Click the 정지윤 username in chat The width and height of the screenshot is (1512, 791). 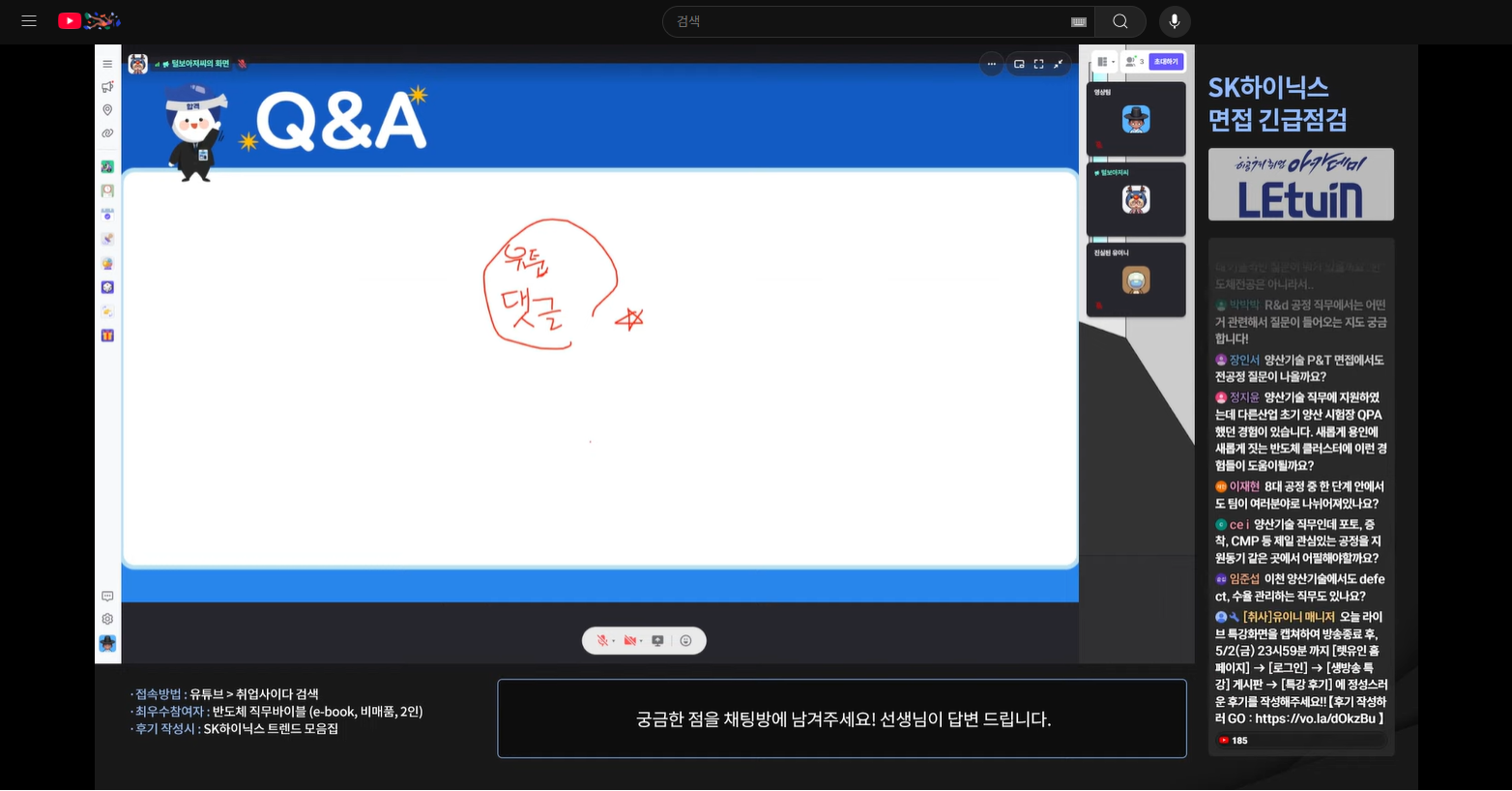[x=1244, y=397]
